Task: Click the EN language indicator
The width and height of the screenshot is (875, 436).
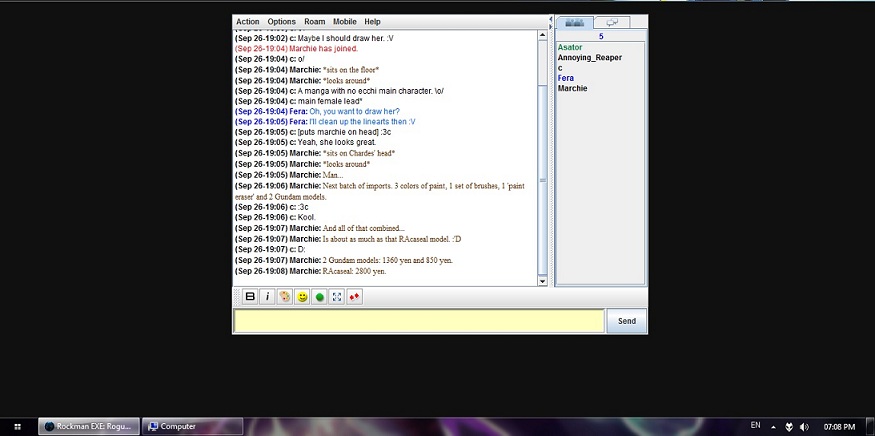Action: pos(756,425)
